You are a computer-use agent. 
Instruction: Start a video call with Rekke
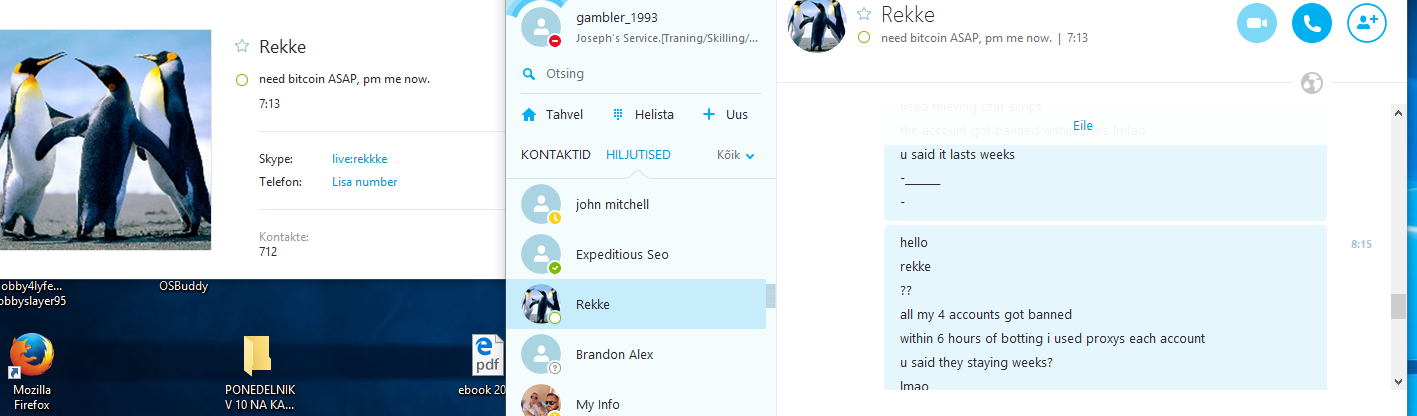(1257, 22)
